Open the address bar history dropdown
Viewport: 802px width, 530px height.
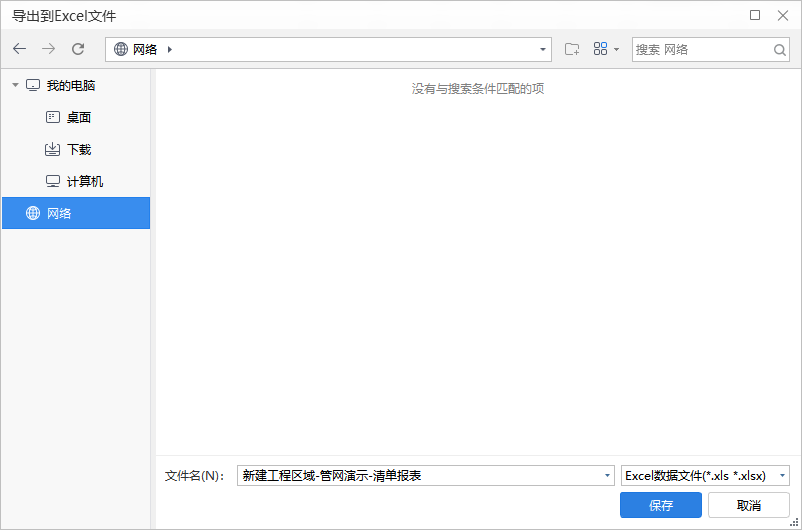pos(543,49)
